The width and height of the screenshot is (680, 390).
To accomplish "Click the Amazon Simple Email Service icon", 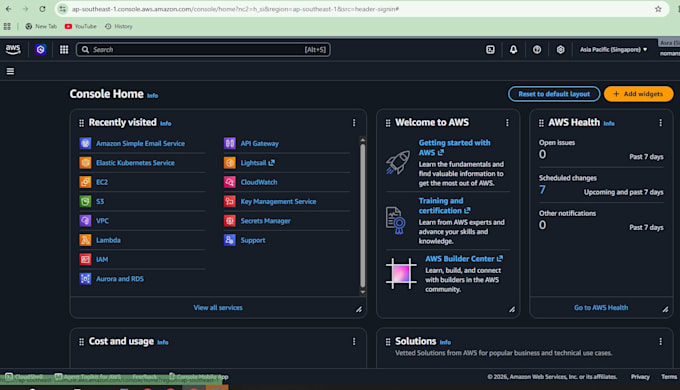I will click(x=85, y=143).
